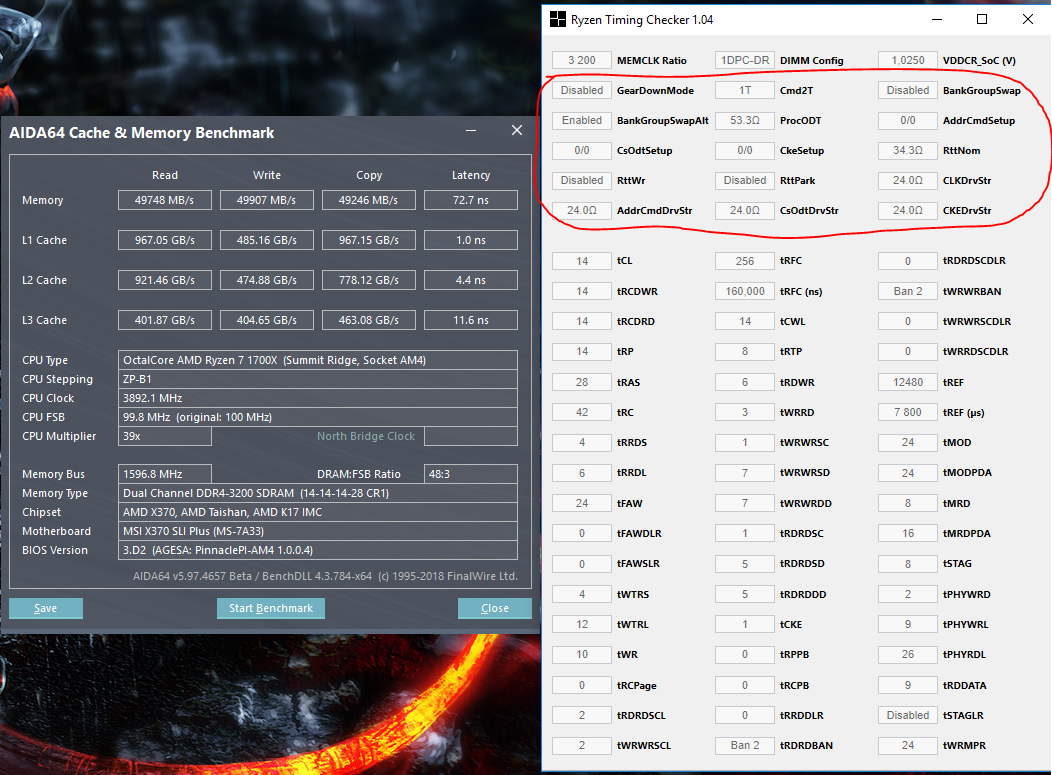Screen dimensions: 1052x775
Task: Click the Memory Type DDR4-3200 field
Action: pos(318,493)
